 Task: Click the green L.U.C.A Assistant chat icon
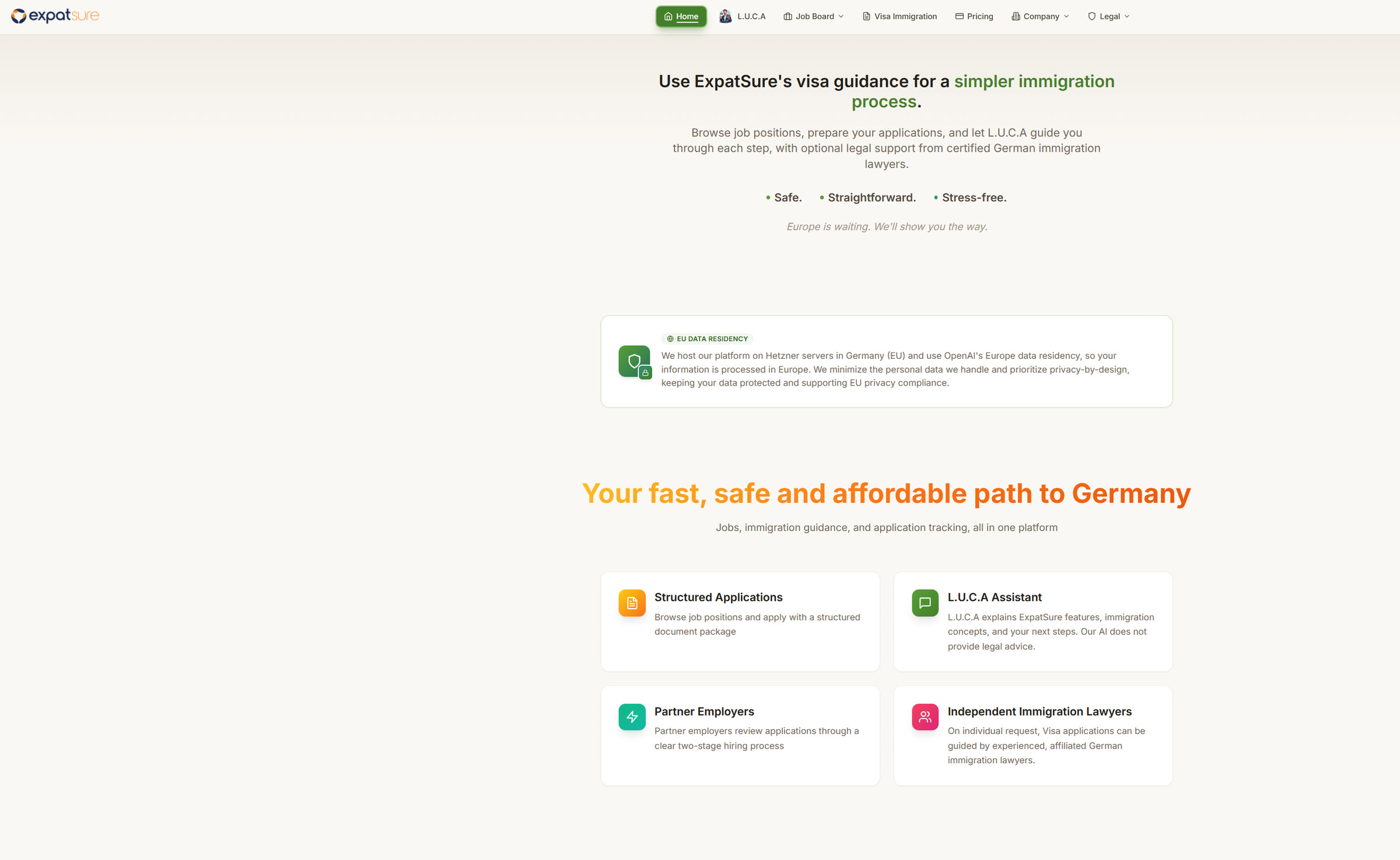click(x=925, y=603)
